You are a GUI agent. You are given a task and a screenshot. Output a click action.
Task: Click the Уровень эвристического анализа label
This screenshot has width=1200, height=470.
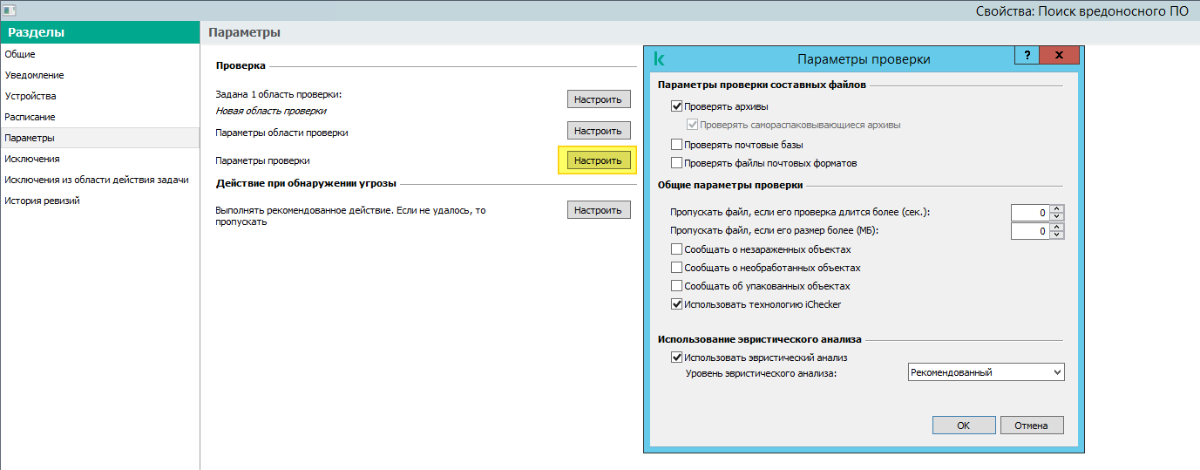760,373
